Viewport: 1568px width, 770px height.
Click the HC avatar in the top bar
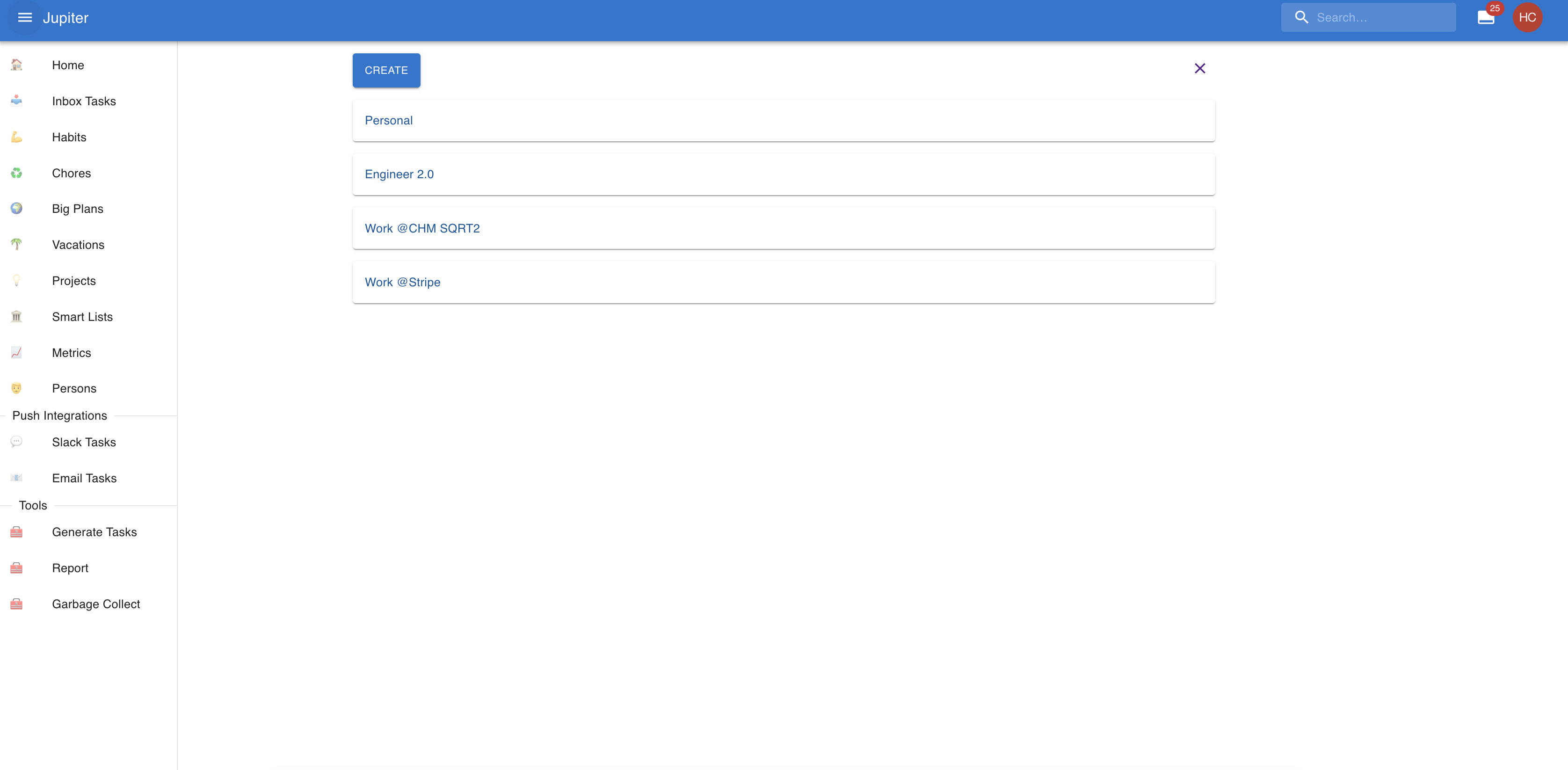coord(1528,18)
